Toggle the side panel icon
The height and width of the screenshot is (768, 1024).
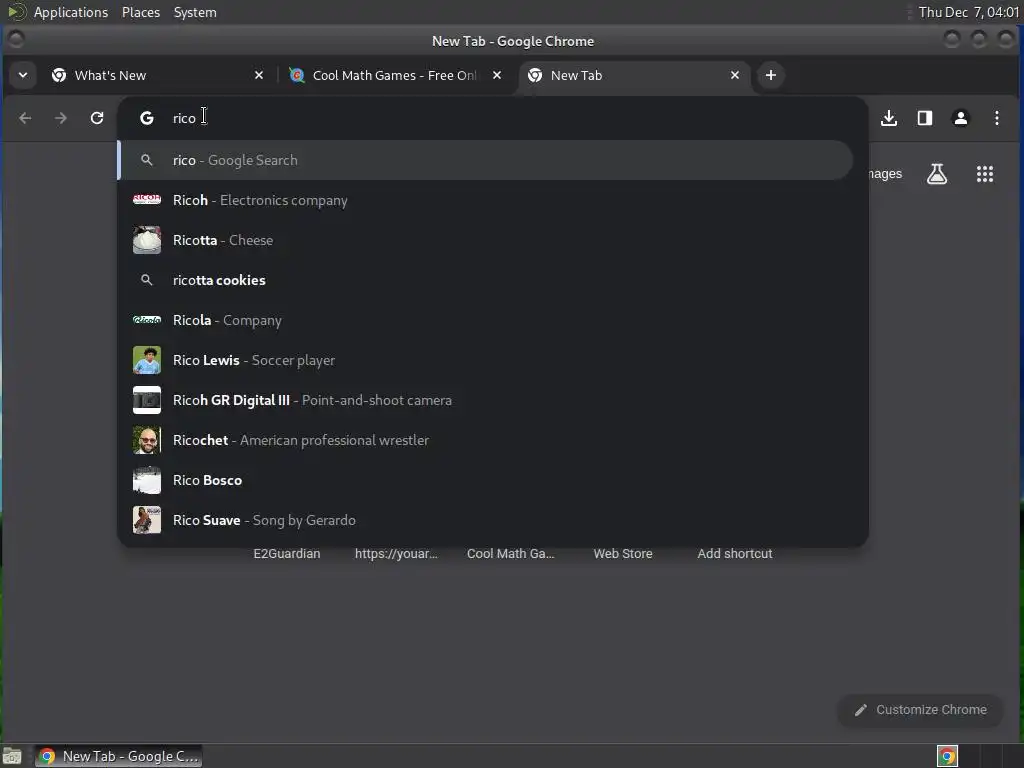tap(925, 118)
